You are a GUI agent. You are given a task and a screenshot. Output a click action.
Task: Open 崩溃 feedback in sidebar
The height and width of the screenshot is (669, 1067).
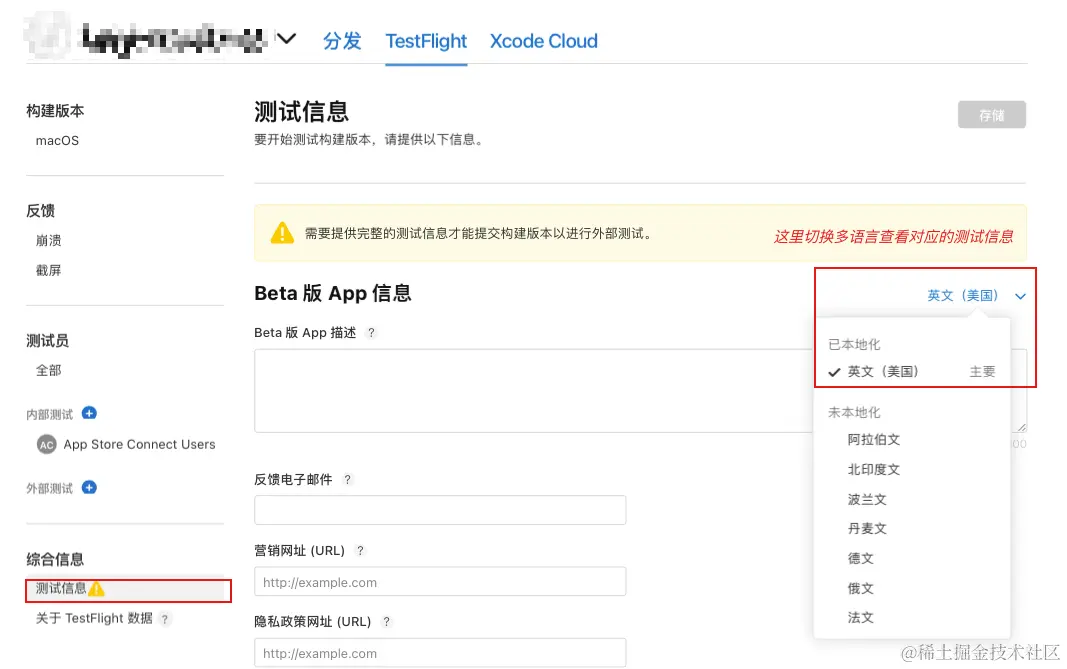pos(48,240)
